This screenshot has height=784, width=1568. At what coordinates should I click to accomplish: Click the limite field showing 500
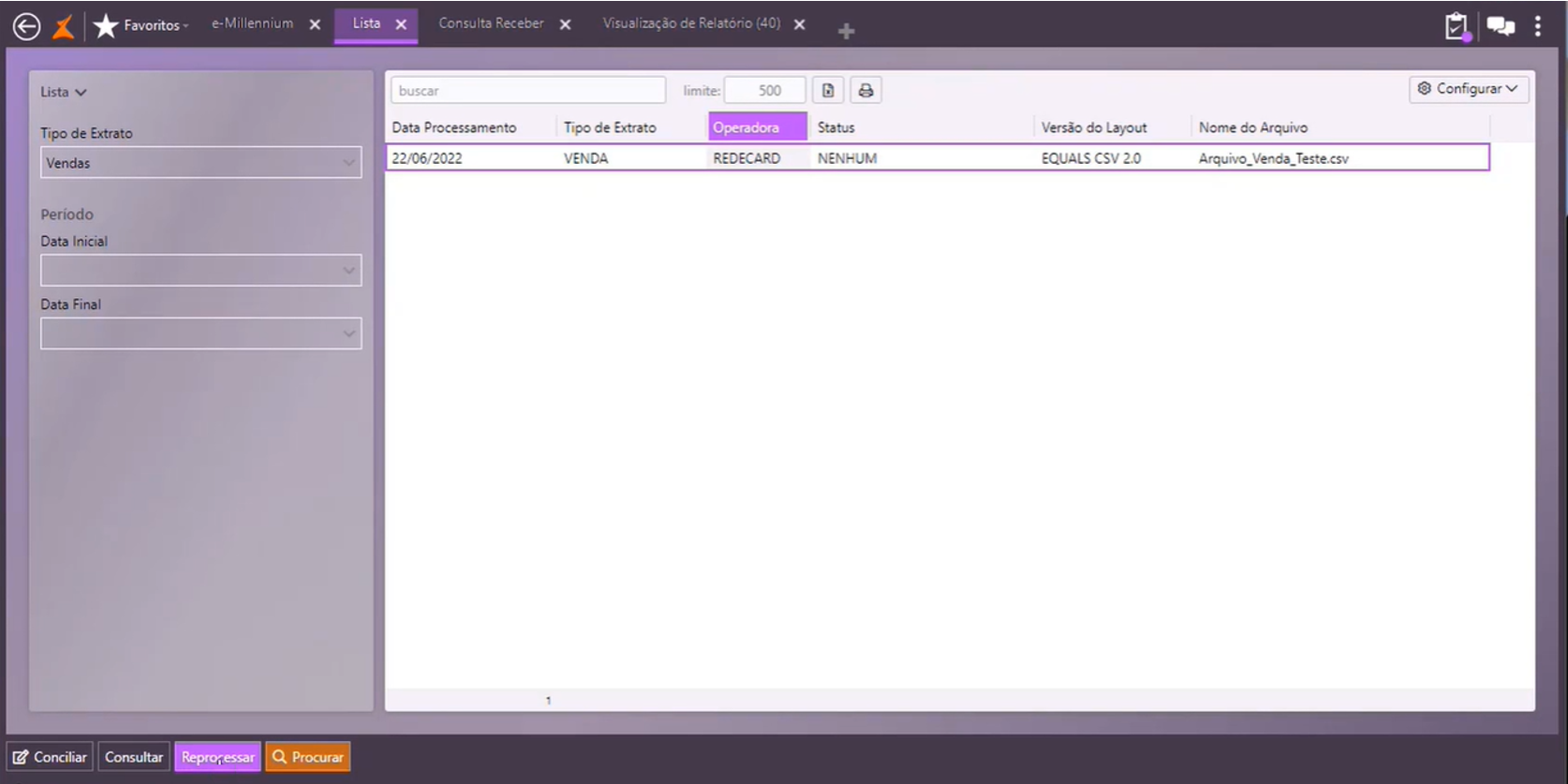tap(764, 90)
